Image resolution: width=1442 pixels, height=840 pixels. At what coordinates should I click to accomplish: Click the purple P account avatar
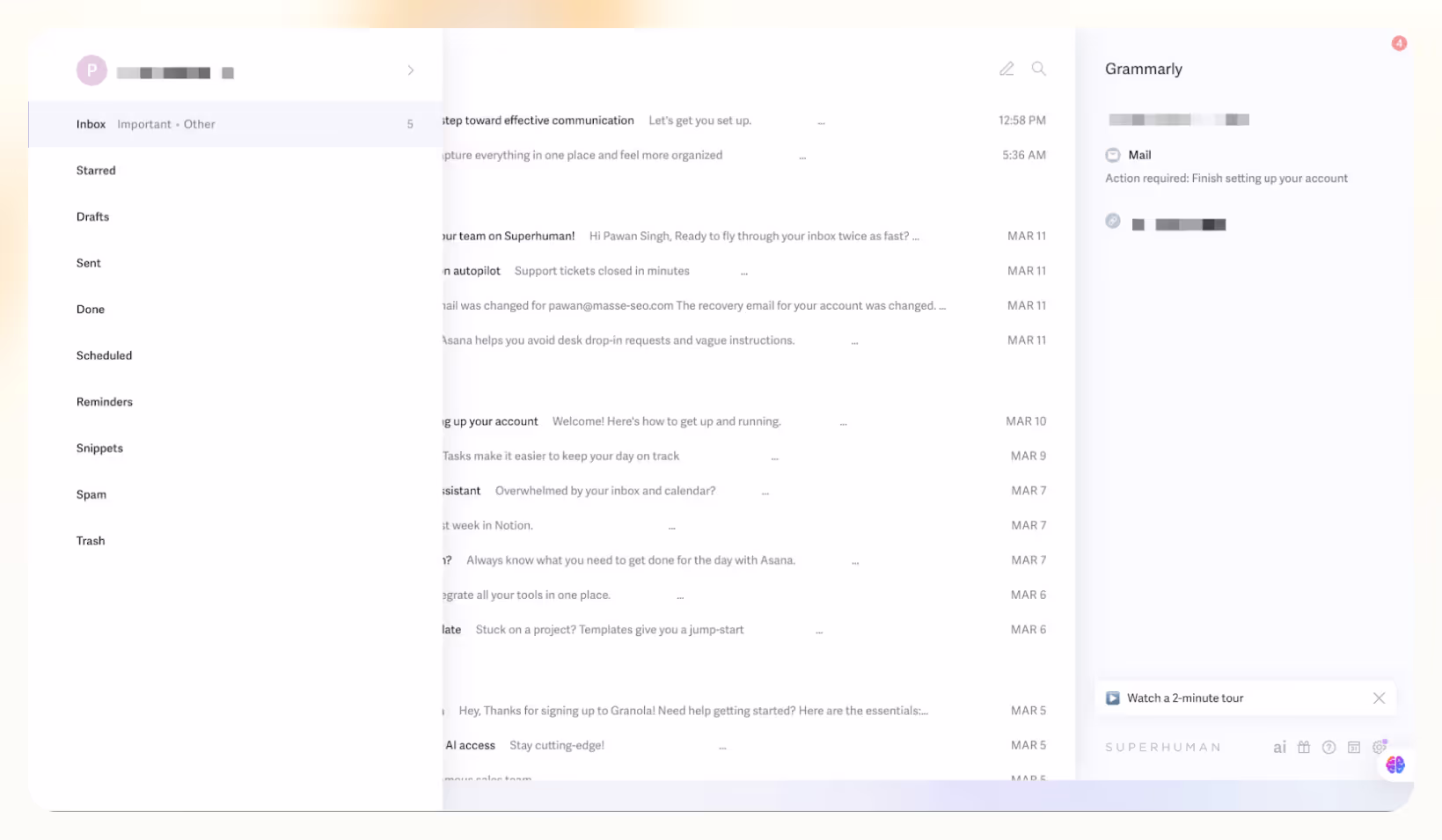click(91, 70)
